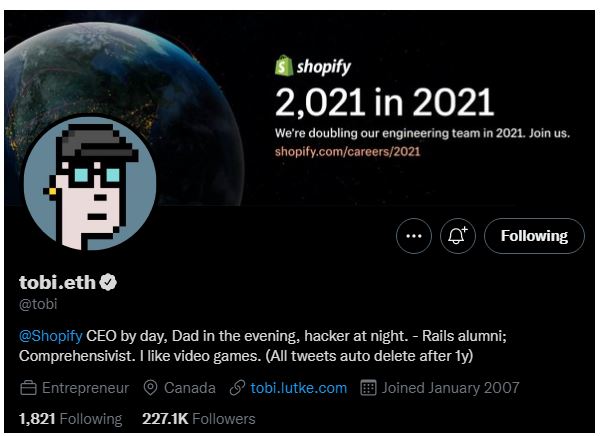Open the three-dots more options menu
The height and width of the screenshot is (436, 601).
[x=414, y=236]
